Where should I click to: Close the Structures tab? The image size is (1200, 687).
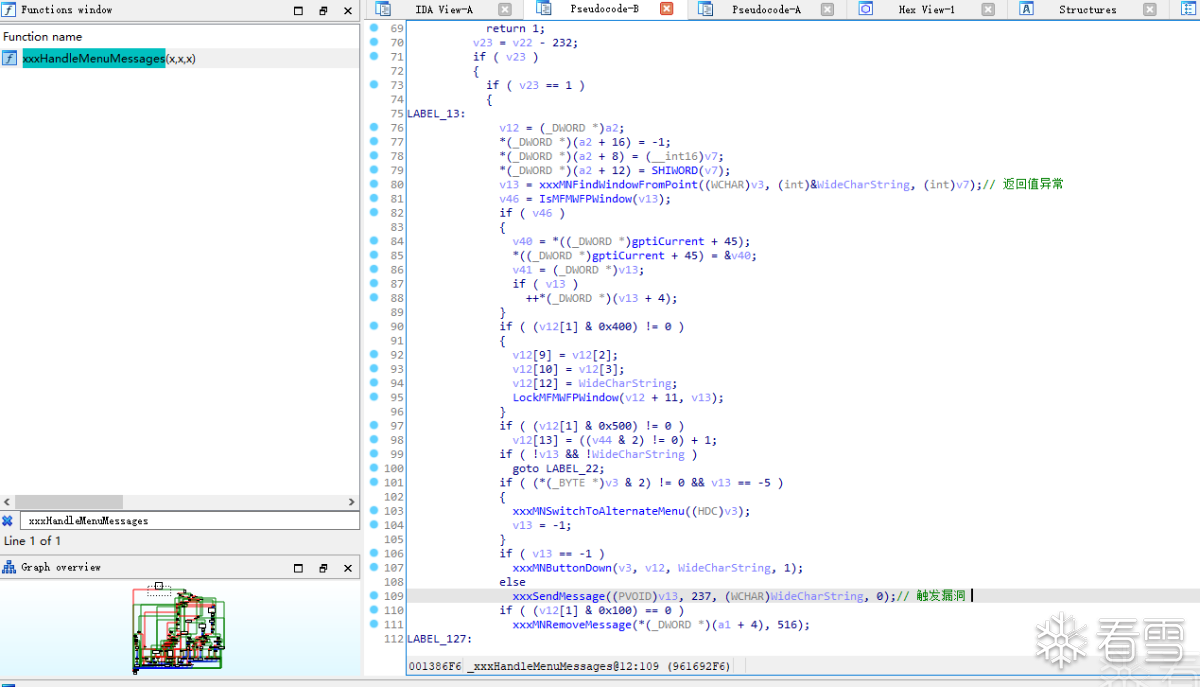1149,9
